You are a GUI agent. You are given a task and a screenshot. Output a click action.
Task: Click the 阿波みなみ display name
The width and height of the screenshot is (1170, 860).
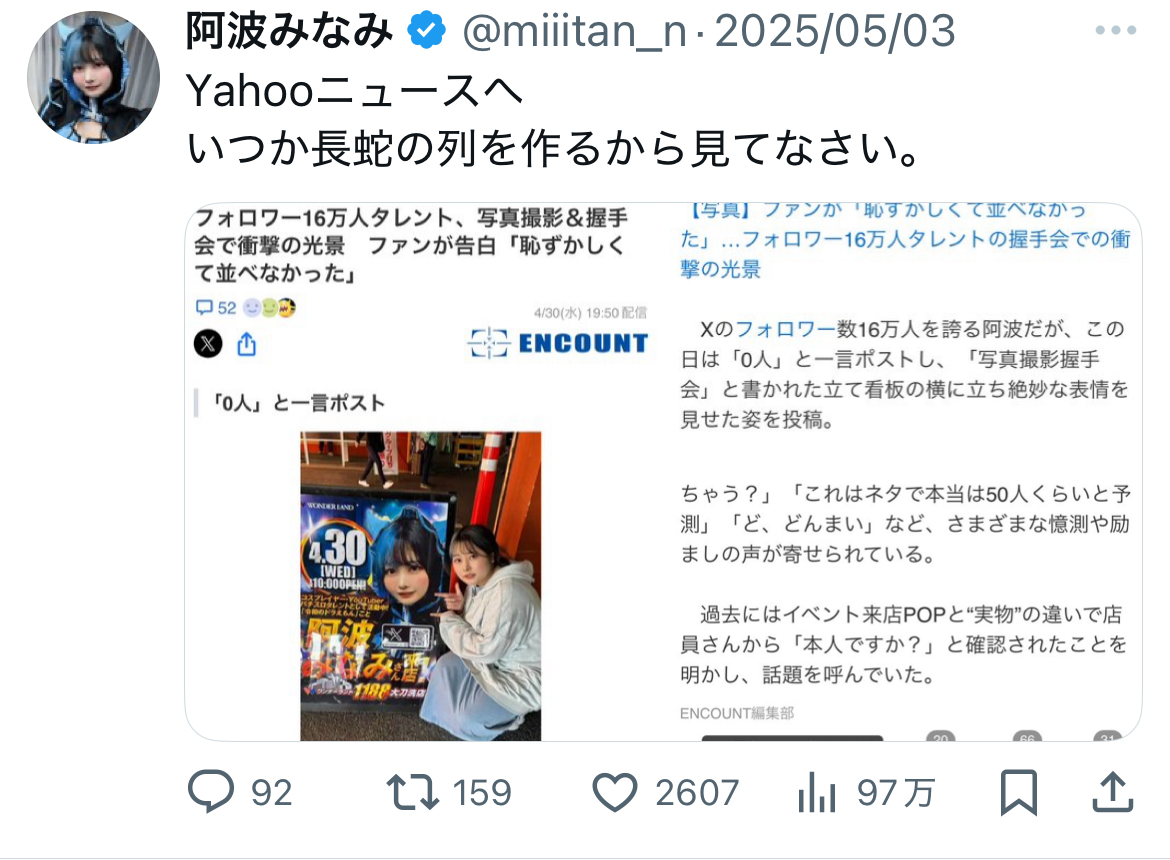(290, 31)
